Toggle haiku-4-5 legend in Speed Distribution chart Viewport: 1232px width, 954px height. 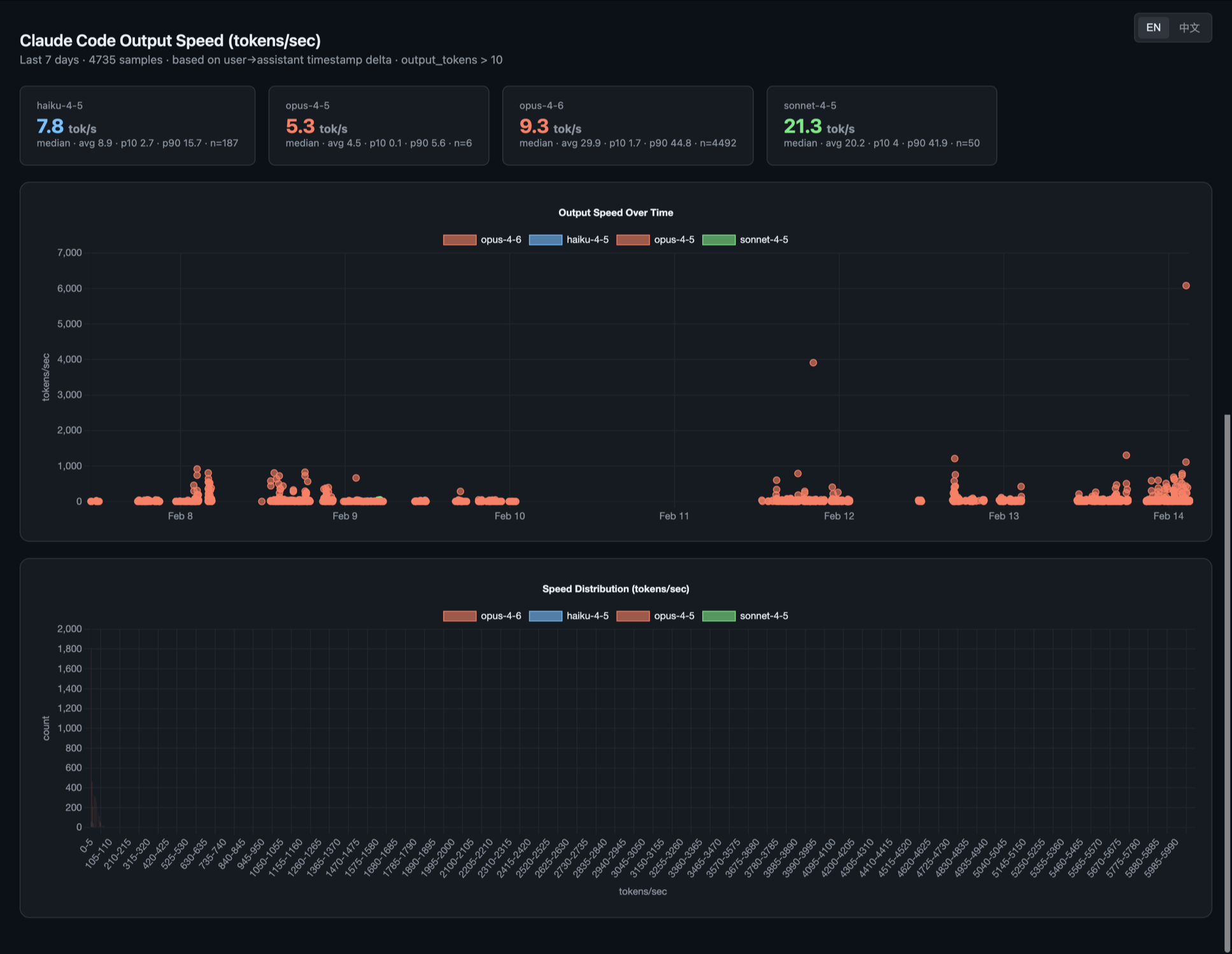(569, 616)
